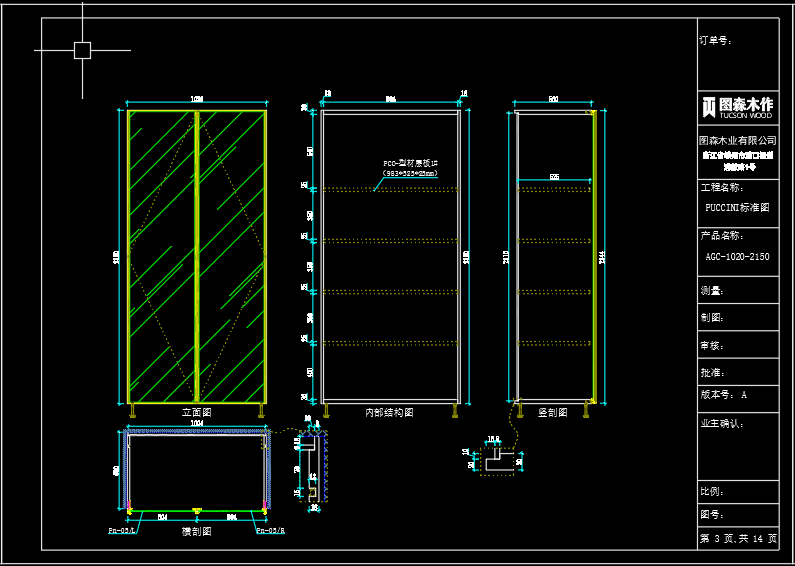Select the 立面图 view label

pos(196,411)
